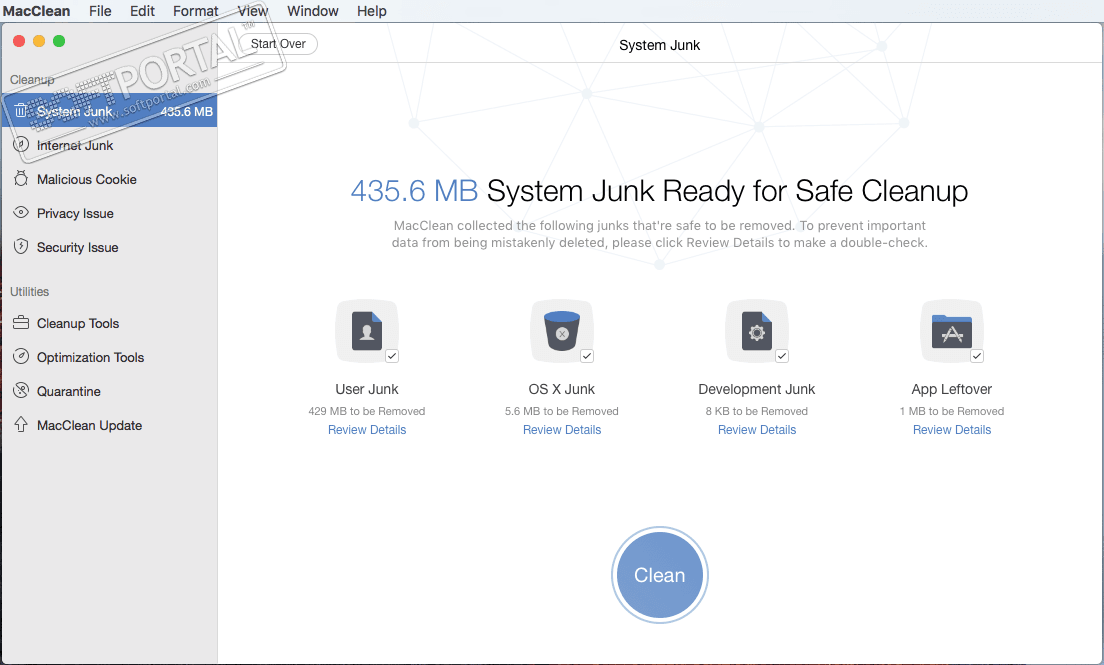Open the Window menu
The width and height of the screenshot is (1104, 665).
(313, 11)
